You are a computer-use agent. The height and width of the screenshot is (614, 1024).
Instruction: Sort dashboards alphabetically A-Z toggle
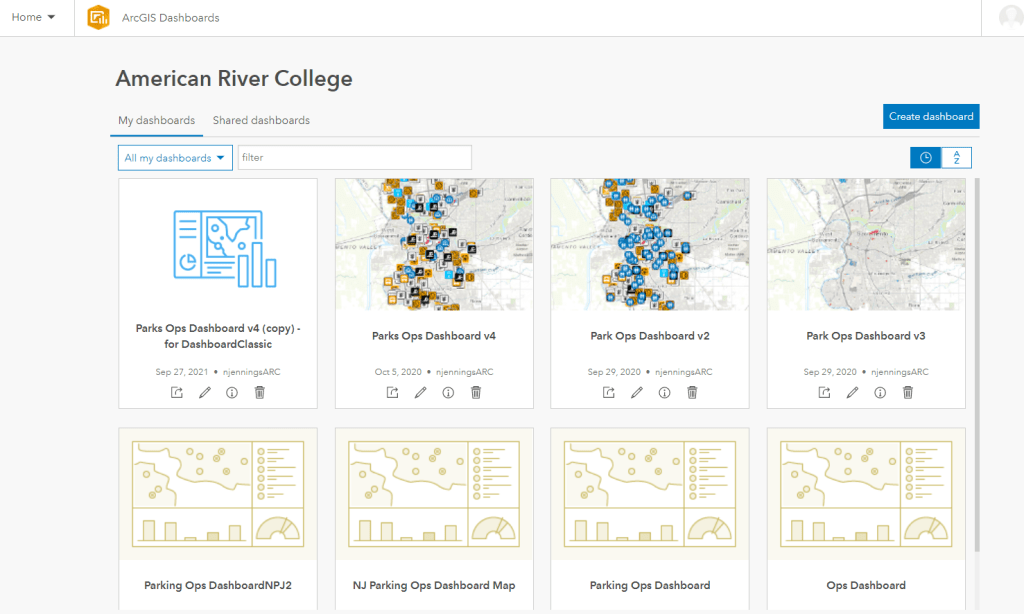pyautogui.click(x=956, y=158)
